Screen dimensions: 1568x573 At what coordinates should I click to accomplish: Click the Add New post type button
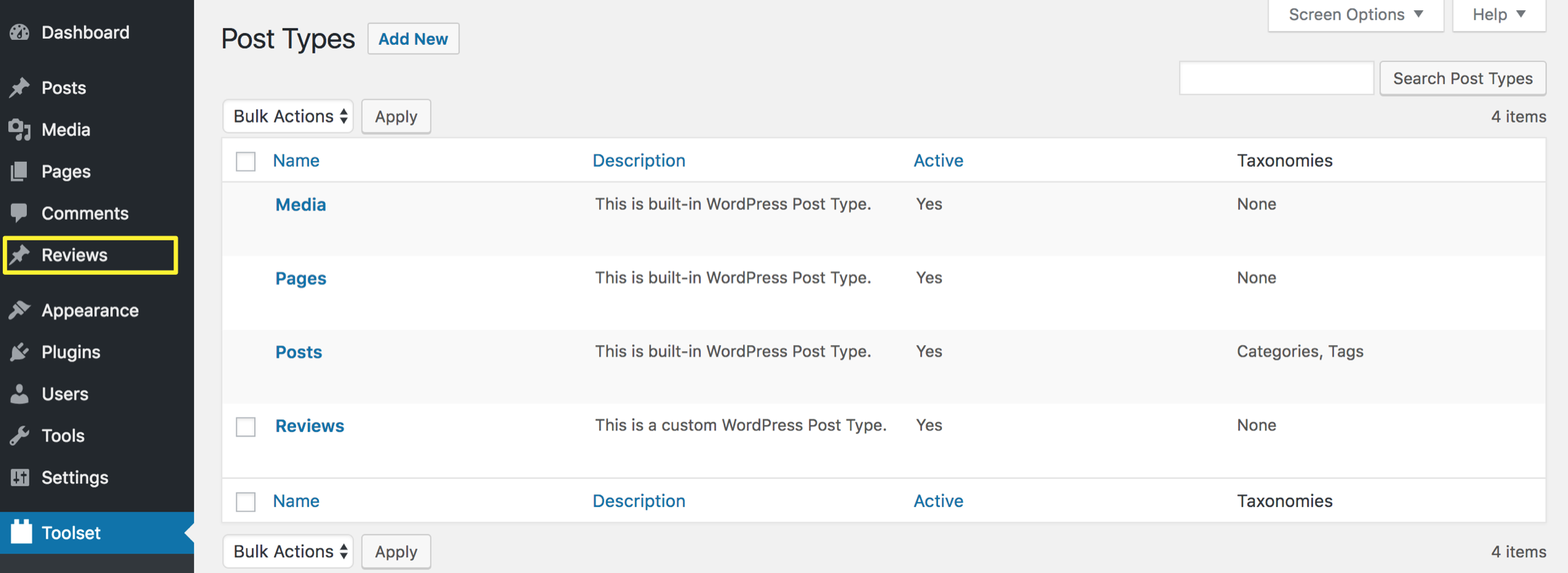[413, 39]
